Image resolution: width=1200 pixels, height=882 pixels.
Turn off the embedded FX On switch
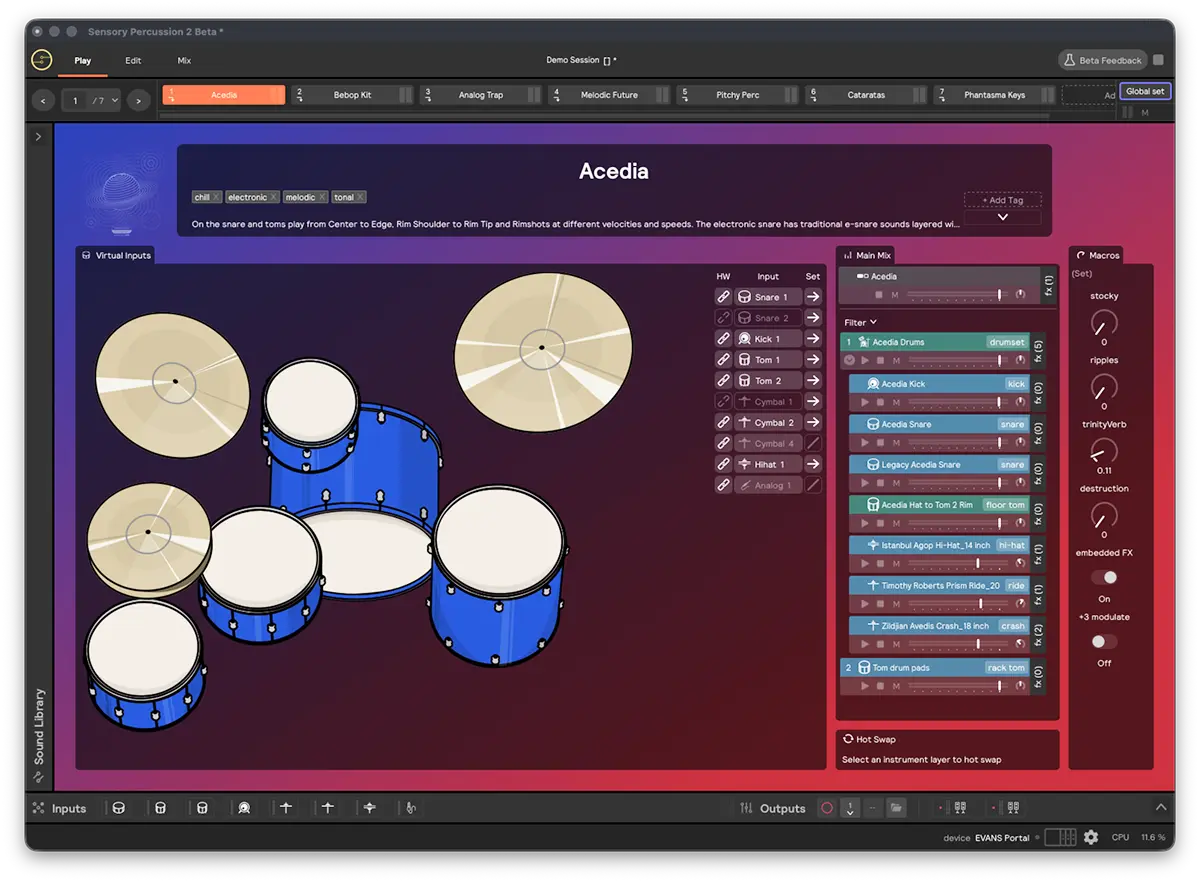click(1106, 576)
